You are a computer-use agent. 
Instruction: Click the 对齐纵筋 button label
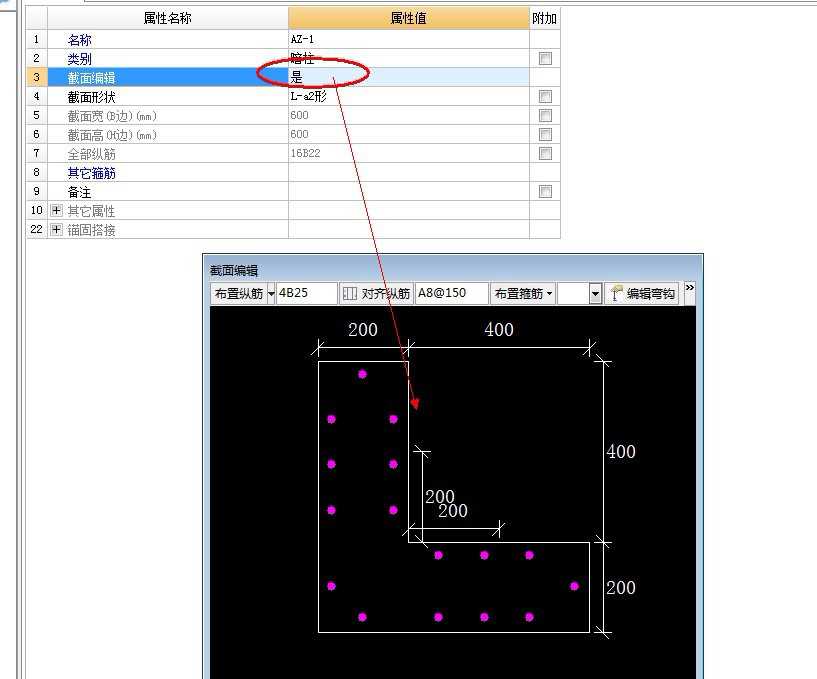coord(386,294)
